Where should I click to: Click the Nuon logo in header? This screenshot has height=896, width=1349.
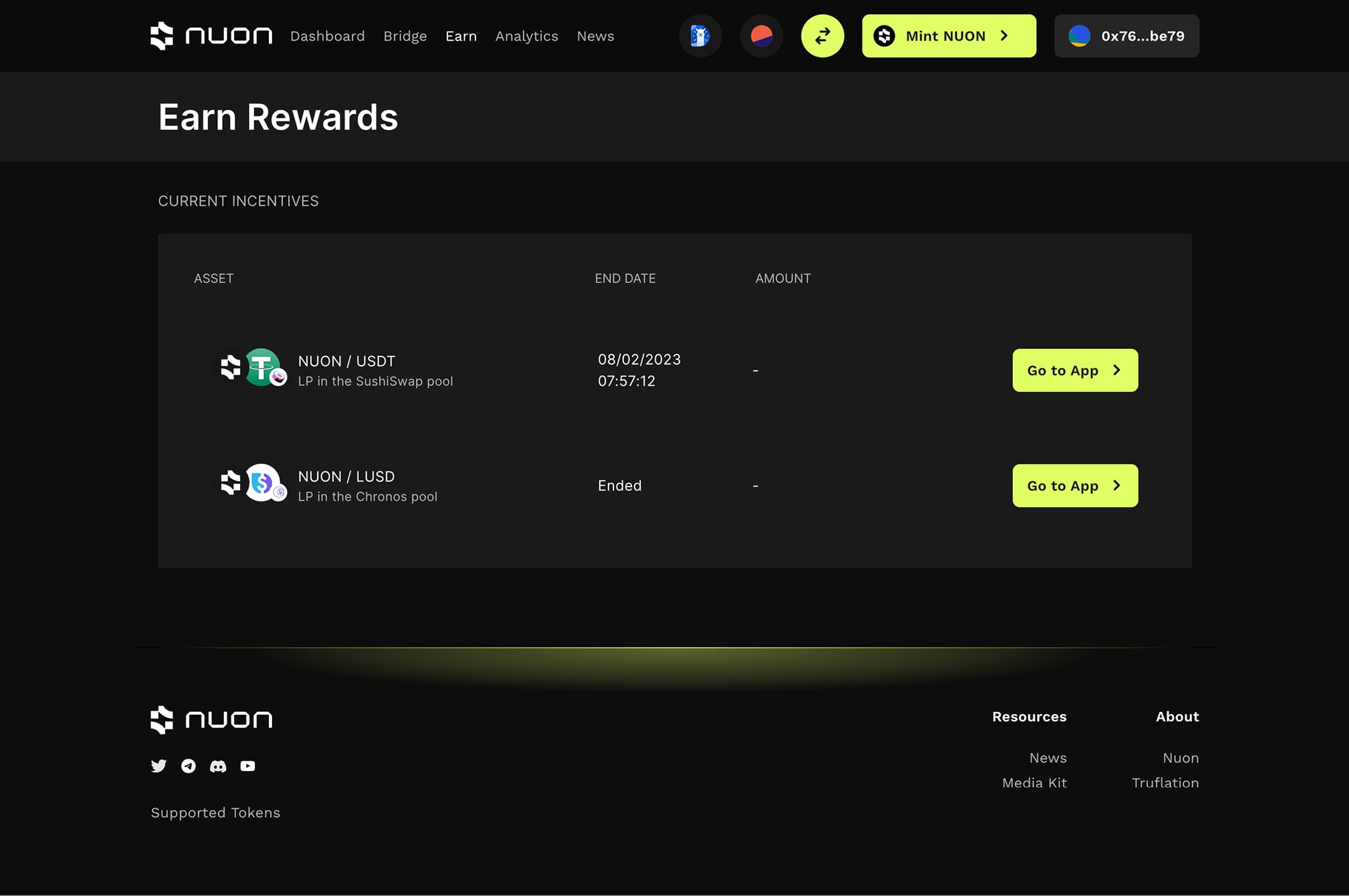211,36
